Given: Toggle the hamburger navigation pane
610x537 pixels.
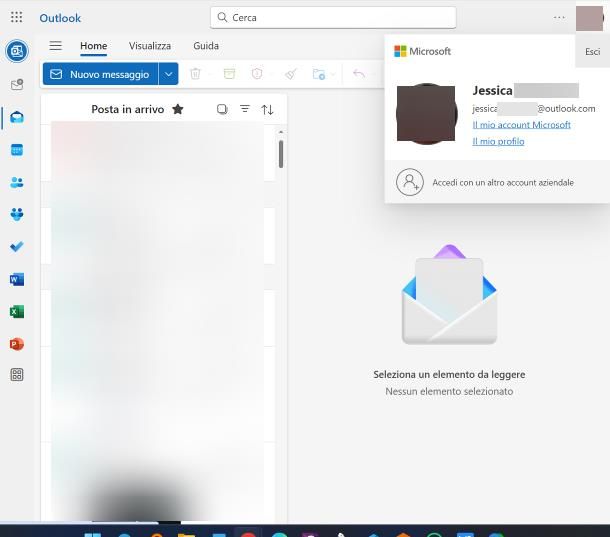Looking at the screenshot, I should click(56, 46).
